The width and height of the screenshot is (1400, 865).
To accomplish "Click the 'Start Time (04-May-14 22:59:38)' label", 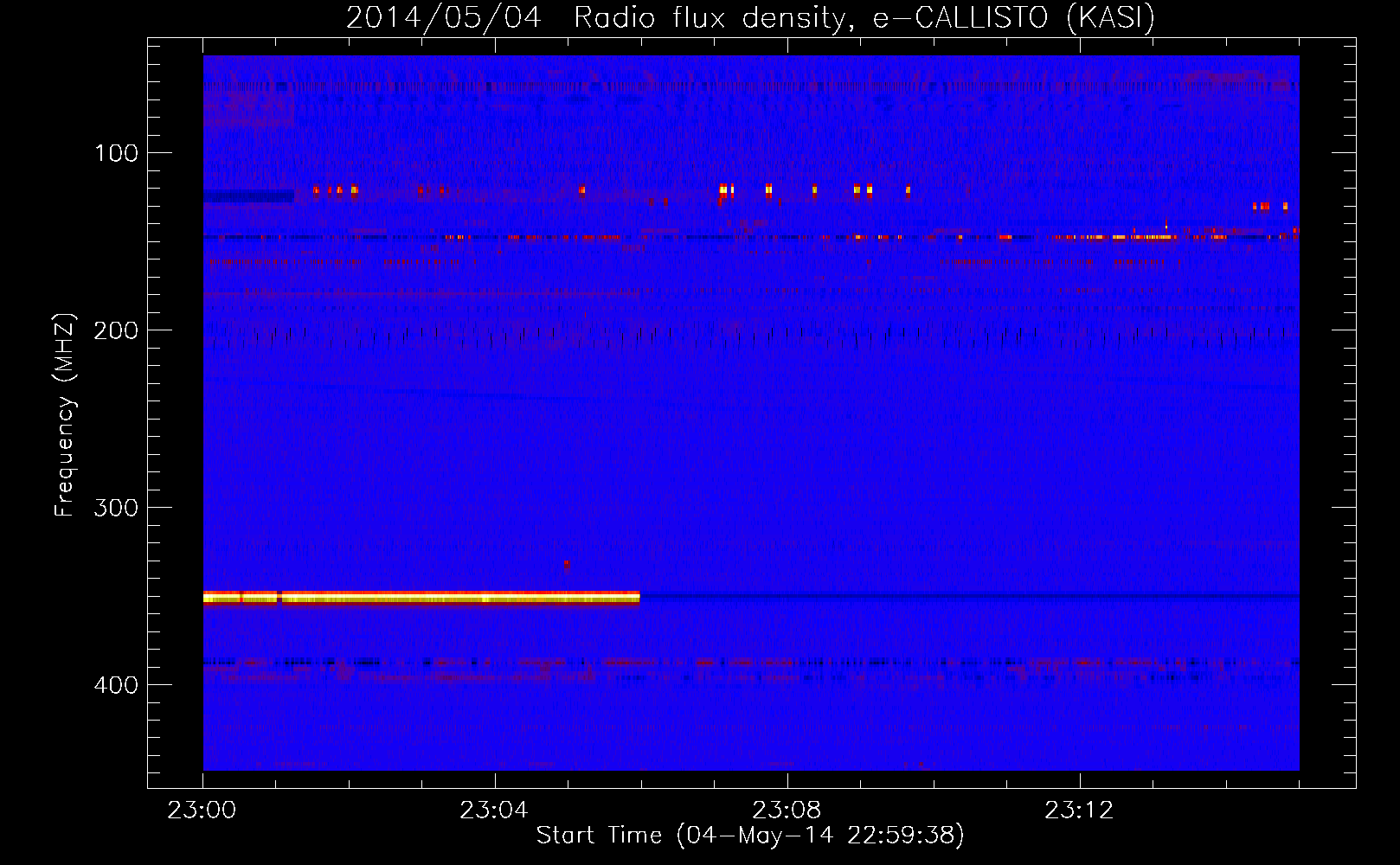I will coord(750,836).
